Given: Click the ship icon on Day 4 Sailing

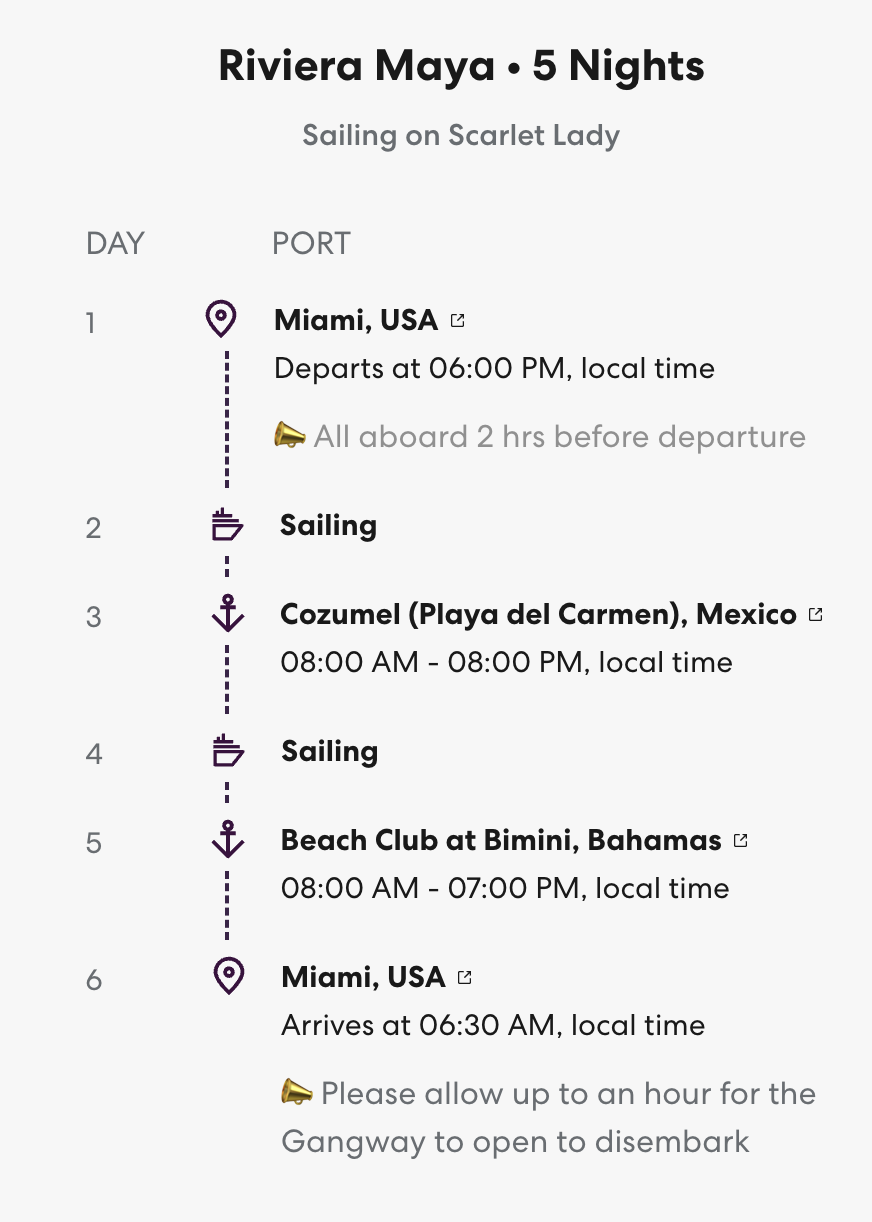Looking at the screenshot, I should tap(228, 751).
